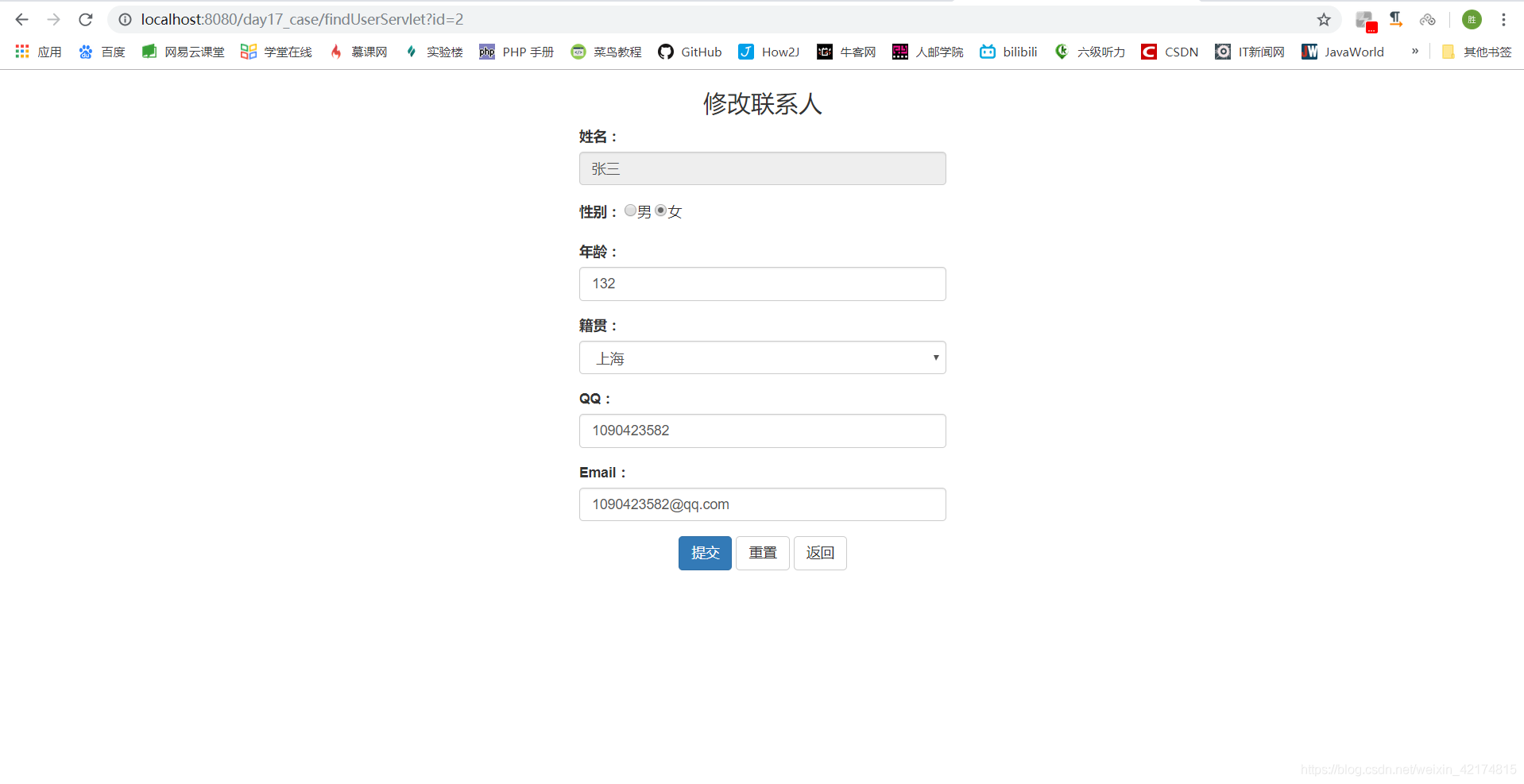Show more bookmarks via the chevron

point(1415,51)
